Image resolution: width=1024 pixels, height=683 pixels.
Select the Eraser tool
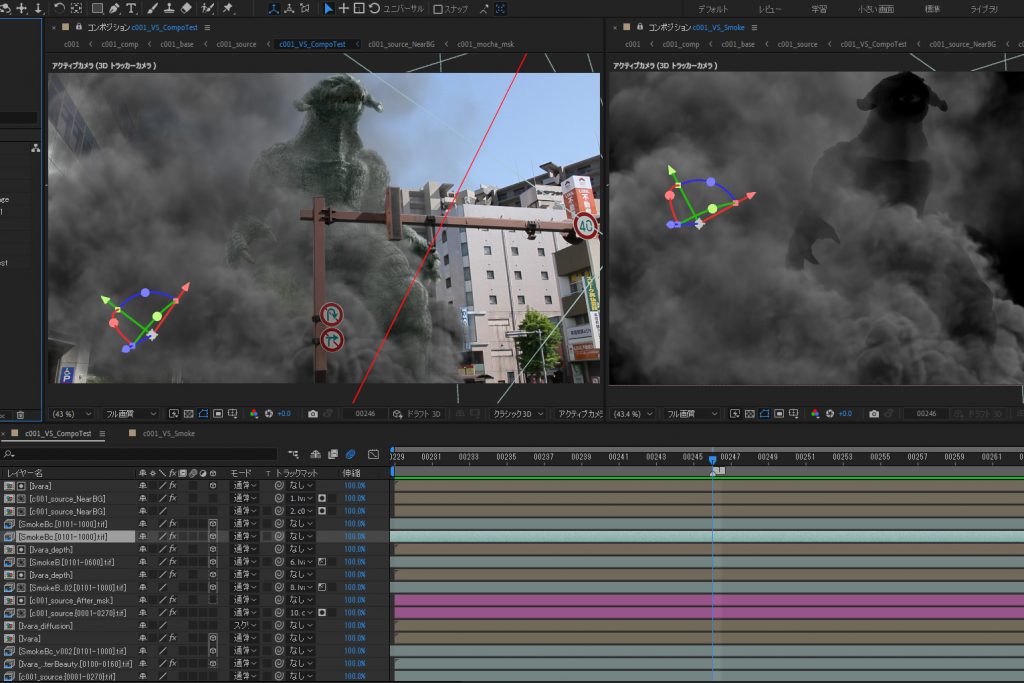tap(186, 8)
